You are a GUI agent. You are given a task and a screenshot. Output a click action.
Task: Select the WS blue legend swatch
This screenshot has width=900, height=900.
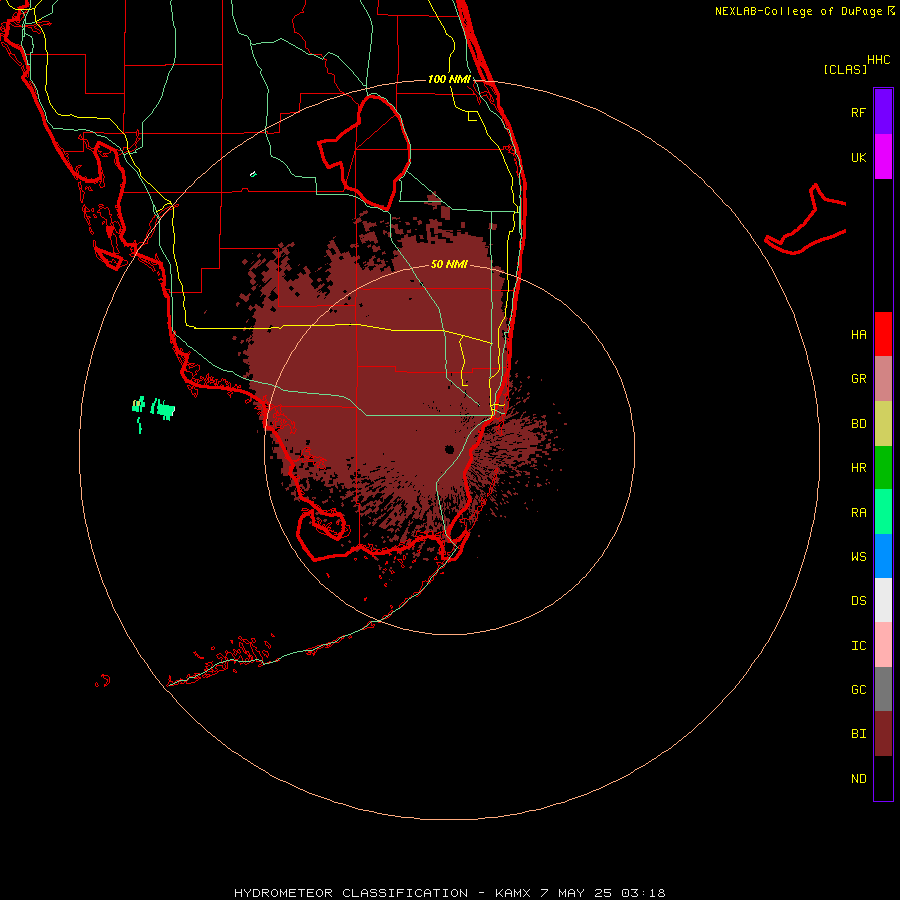[883, 556]
